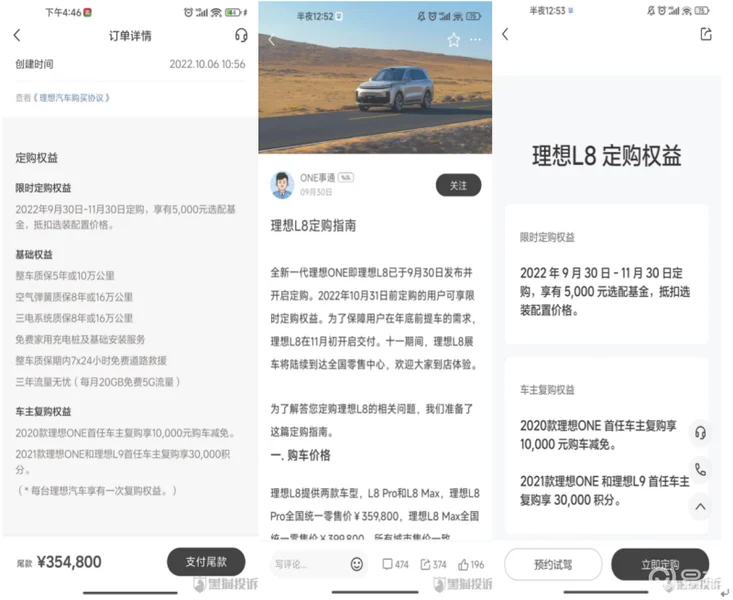Tap the 关注 follow button for ONE事通

click(458, 185)
